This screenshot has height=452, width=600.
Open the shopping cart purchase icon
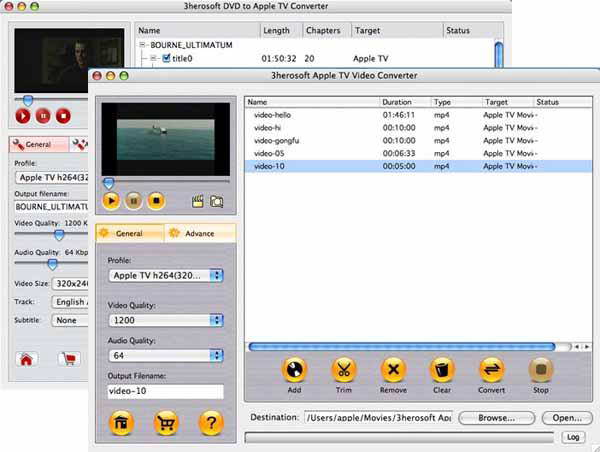click(x=165, y=424)
